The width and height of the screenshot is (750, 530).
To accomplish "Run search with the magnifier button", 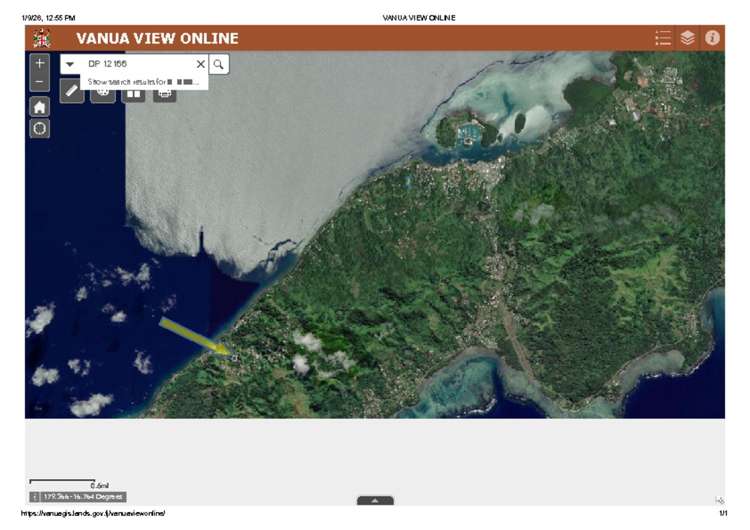I will click(219, 64).
